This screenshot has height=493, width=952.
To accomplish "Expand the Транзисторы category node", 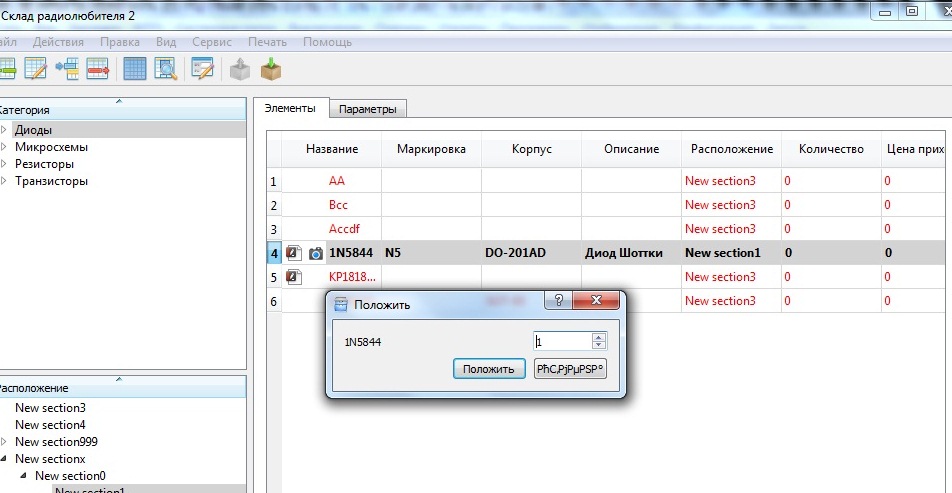I will point(5,181).
